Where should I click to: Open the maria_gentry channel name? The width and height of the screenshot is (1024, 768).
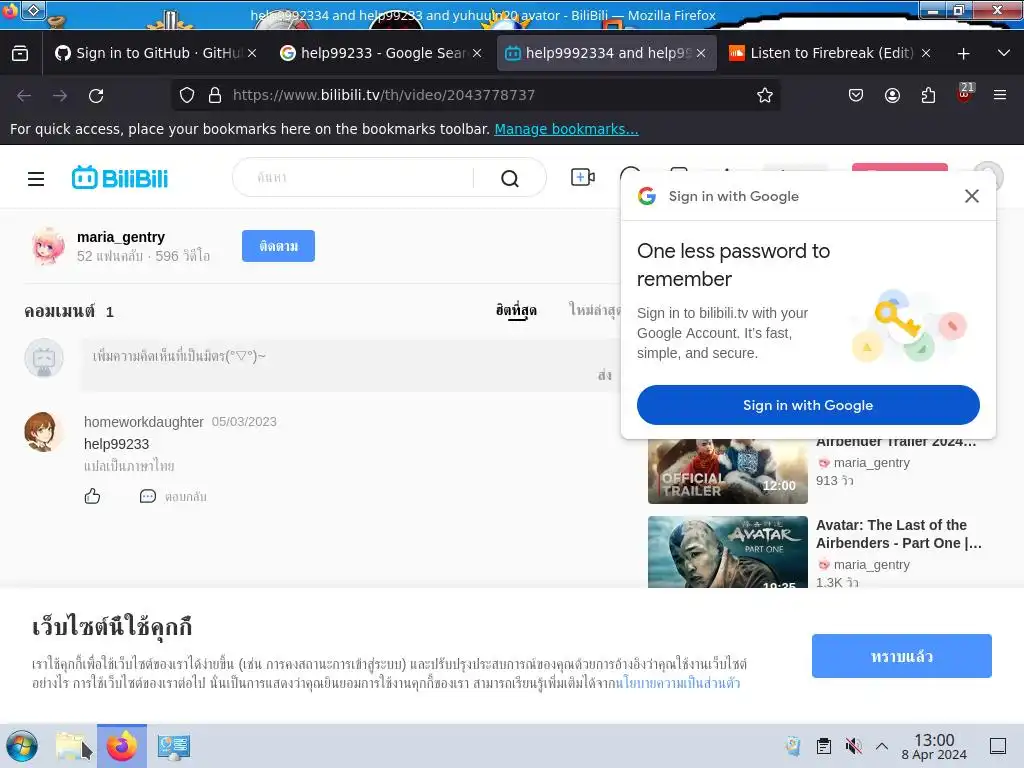tap(121, 237)
